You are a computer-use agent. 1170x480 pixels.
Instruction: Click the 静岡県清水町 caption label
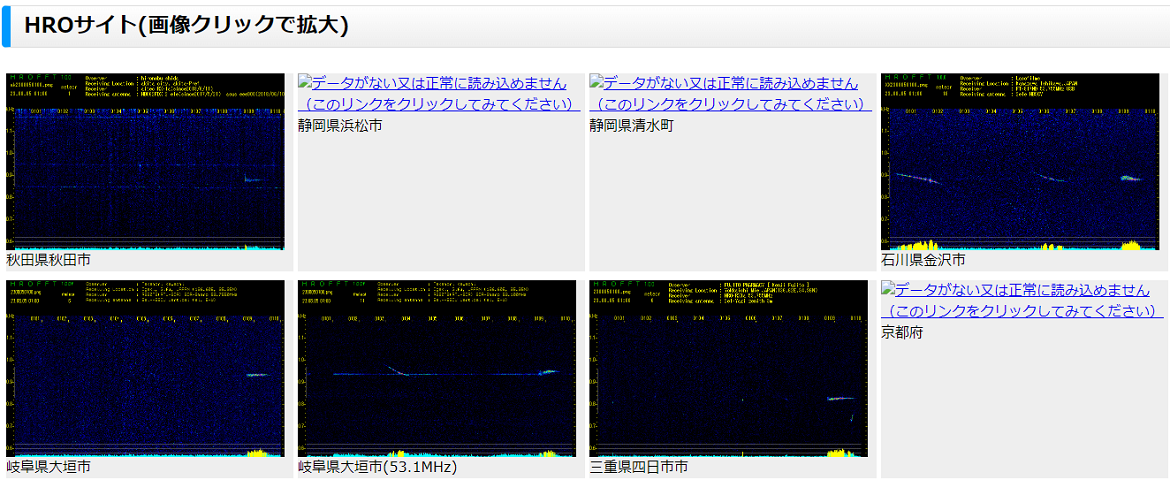pos(632,126)
